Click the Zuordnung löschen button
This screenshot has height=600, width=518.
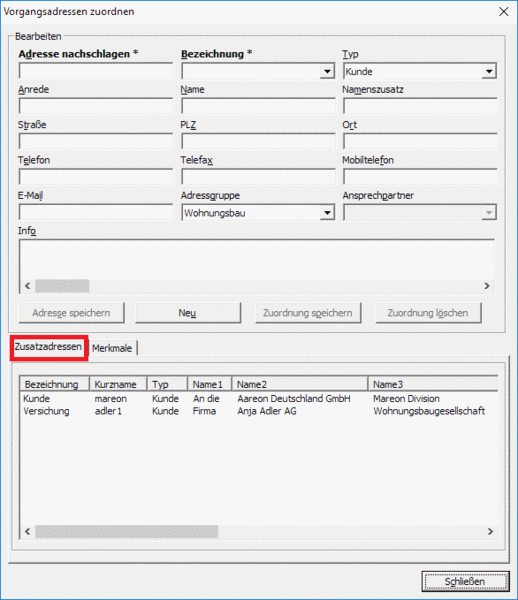click(x=428, y=313)
